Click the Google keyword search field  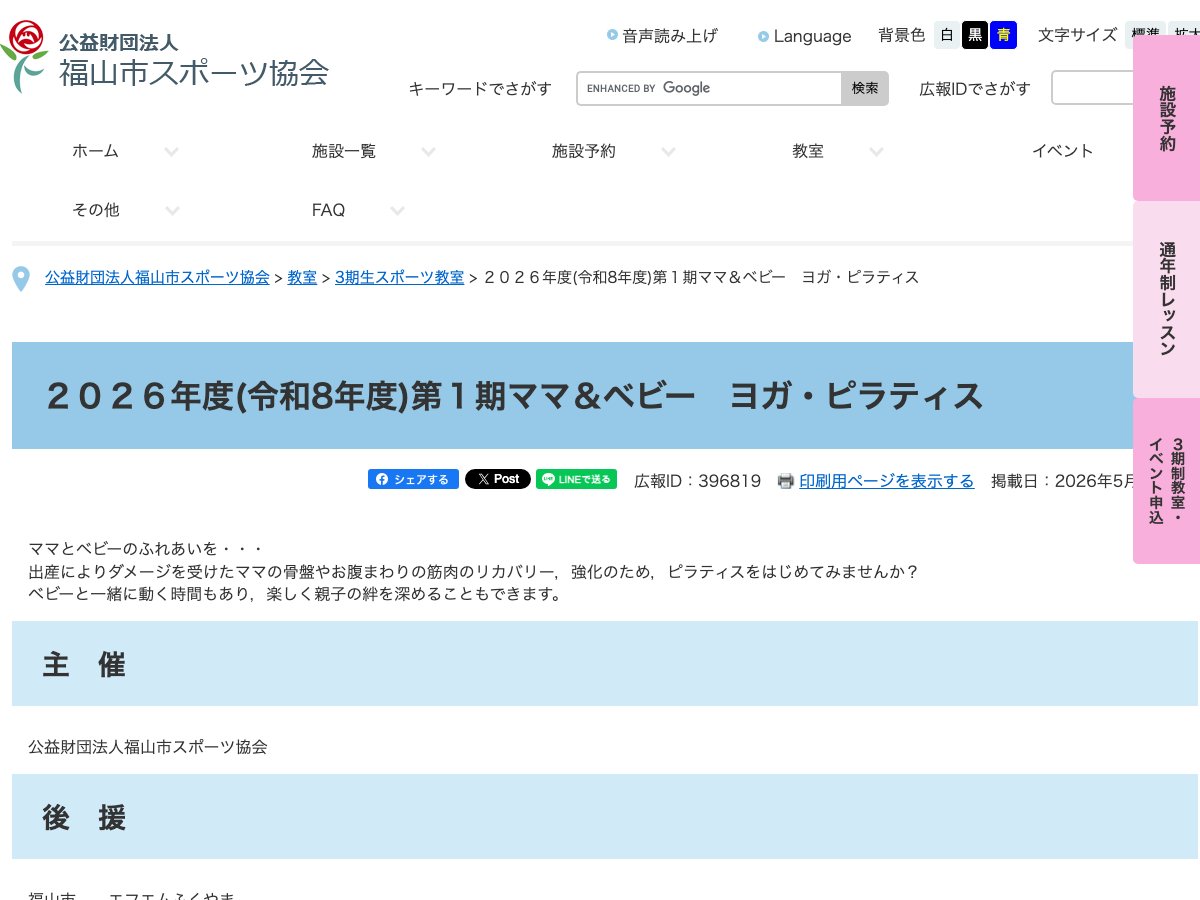pos(709,88)
